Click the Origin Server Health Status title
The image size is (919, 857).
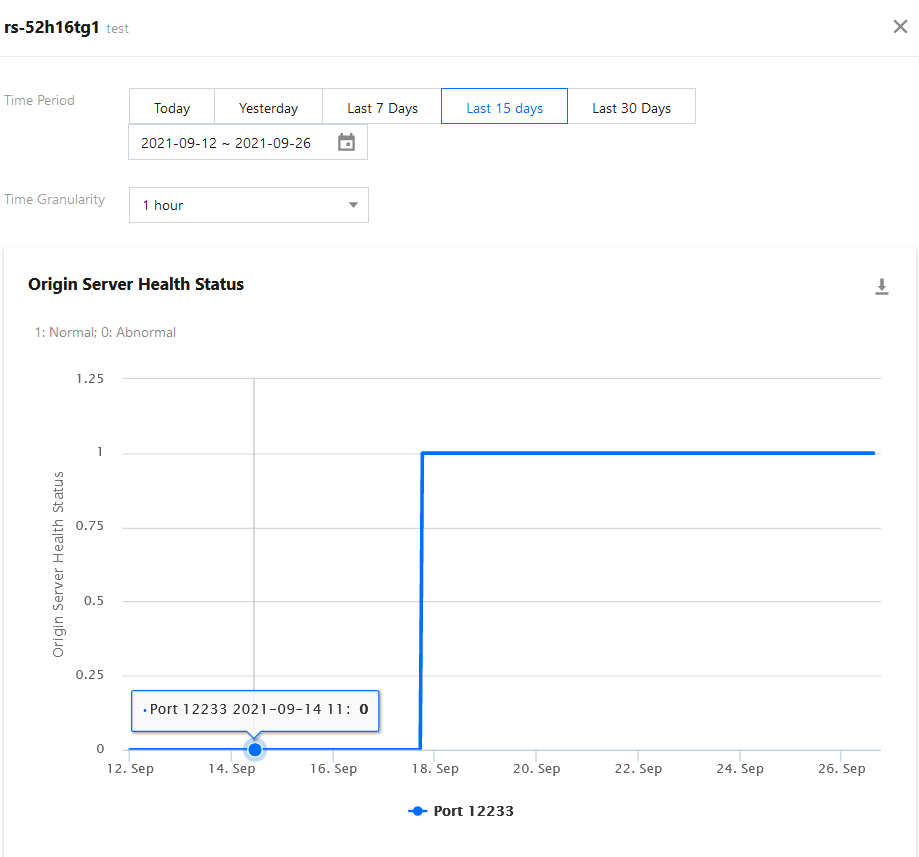pyautogui.click(x=136, y=284)
